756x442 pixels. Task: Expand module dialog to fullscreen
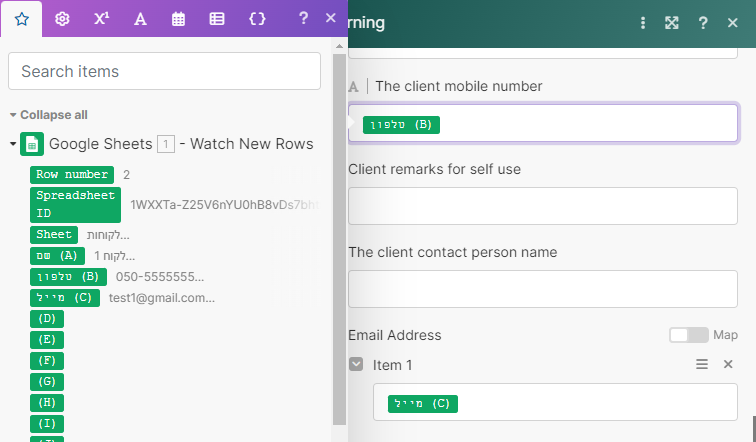[x=672, y=23]
